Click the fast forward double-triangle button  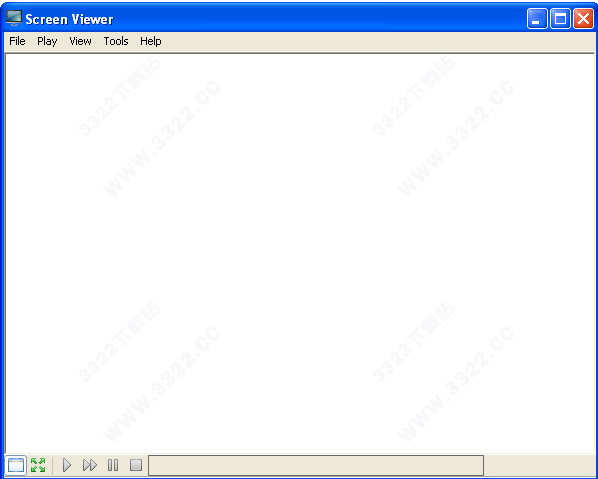click(x=90, y=465)
